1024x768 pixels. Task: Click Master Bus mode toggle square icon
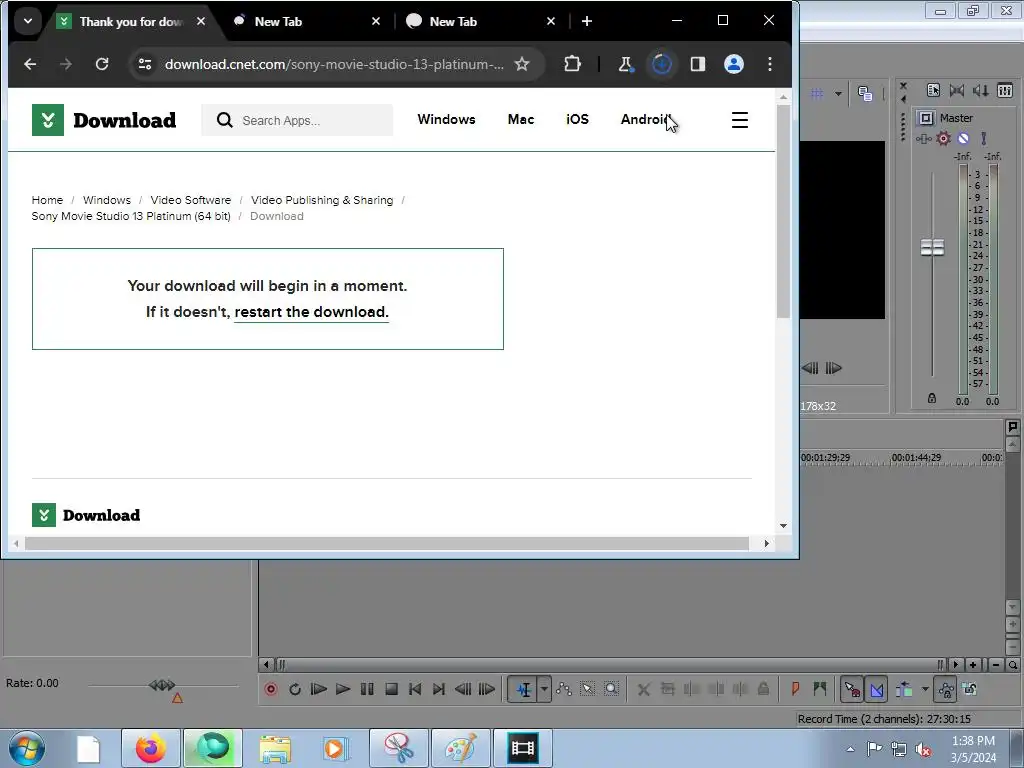(925, 118)
